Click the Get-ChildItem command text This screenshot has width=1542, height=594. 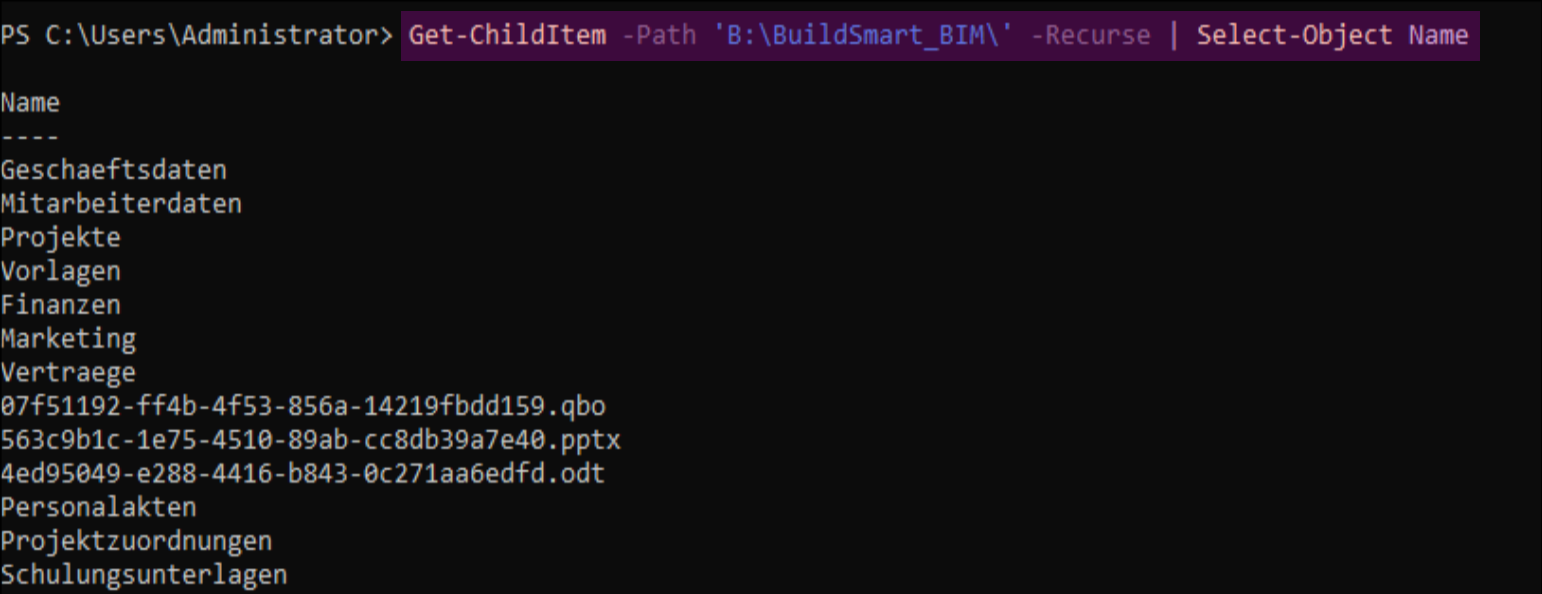[507, 36]
